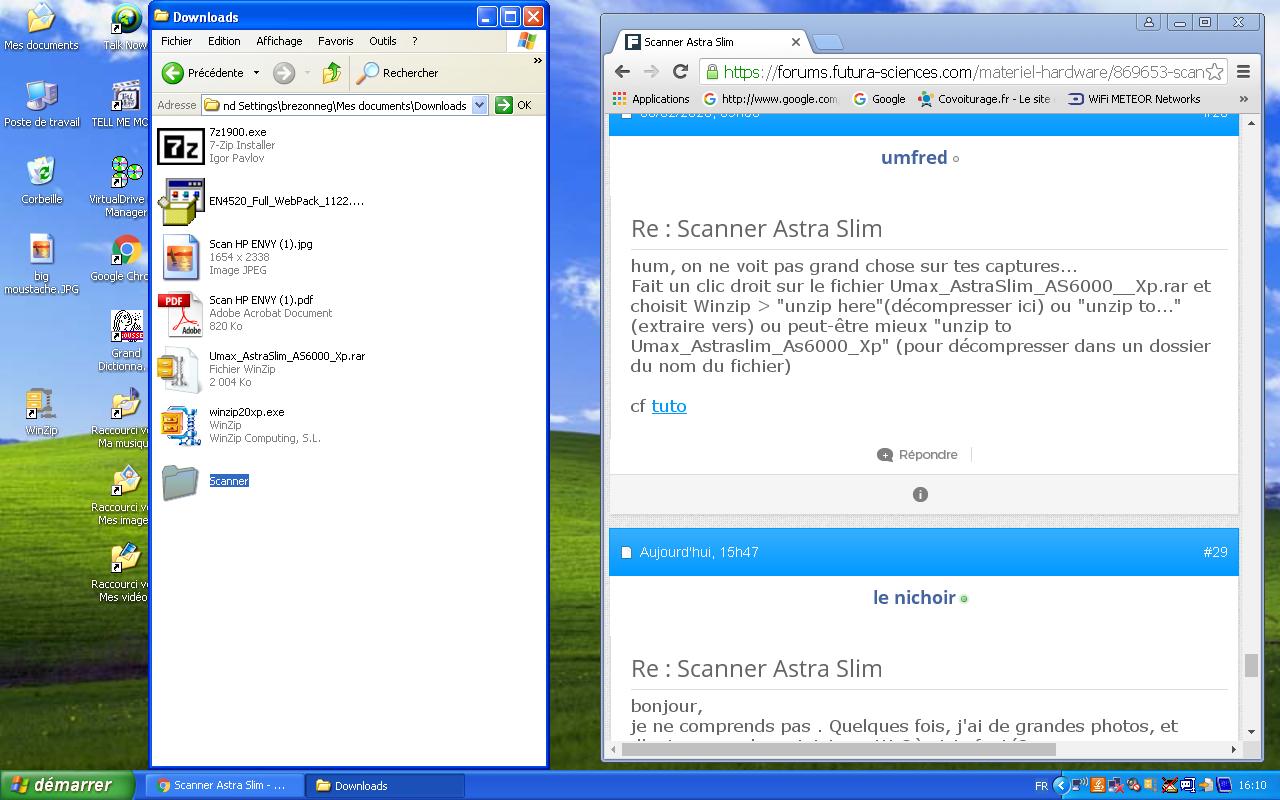This screenshot has width=1280, height=800.
Task: Click the Répondre reply button
Action: click(x=917, y=455)
